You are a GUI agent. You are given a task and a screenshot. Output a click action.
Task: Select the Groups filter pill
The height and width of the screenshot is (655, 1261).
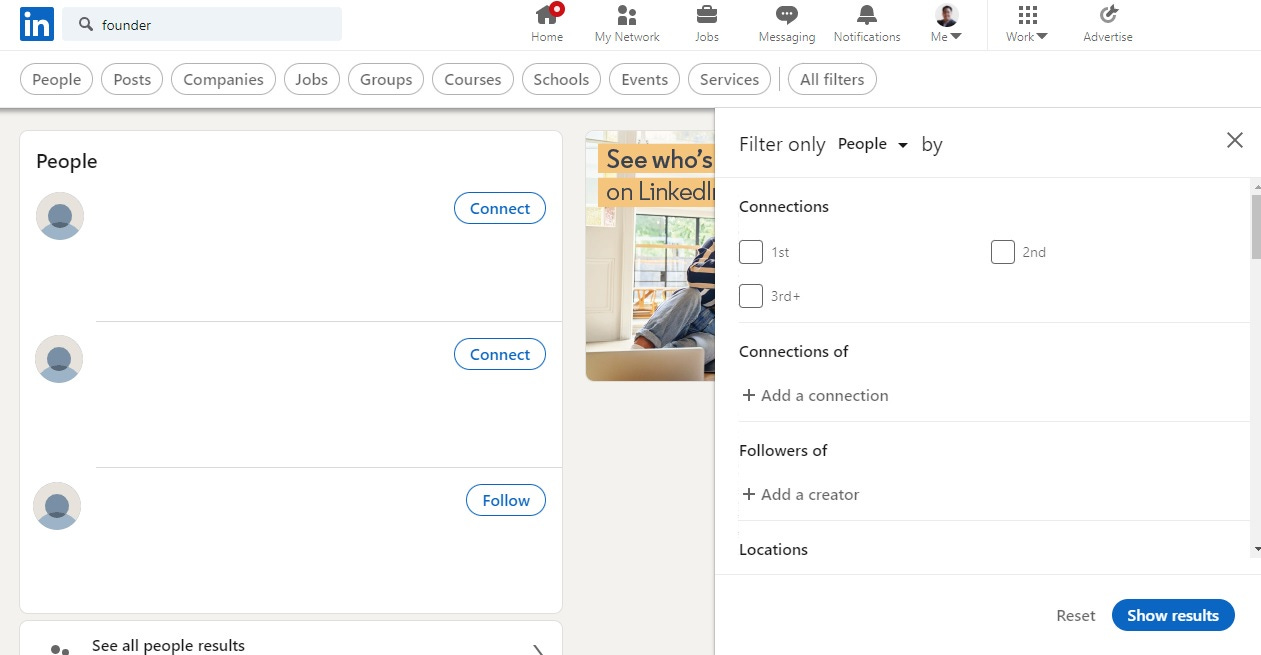[386, 80]
